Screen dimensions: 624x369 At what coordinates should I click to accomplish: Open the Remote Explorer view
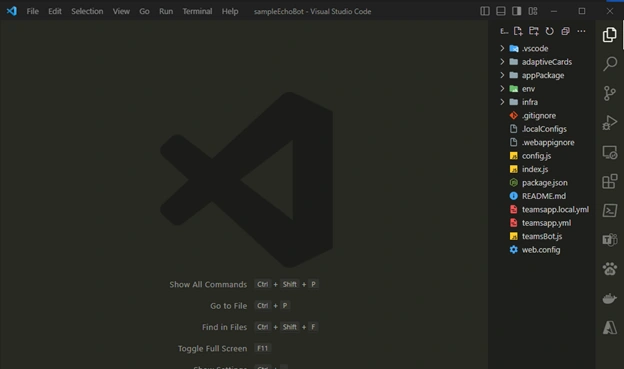click(x=610, y=152)
